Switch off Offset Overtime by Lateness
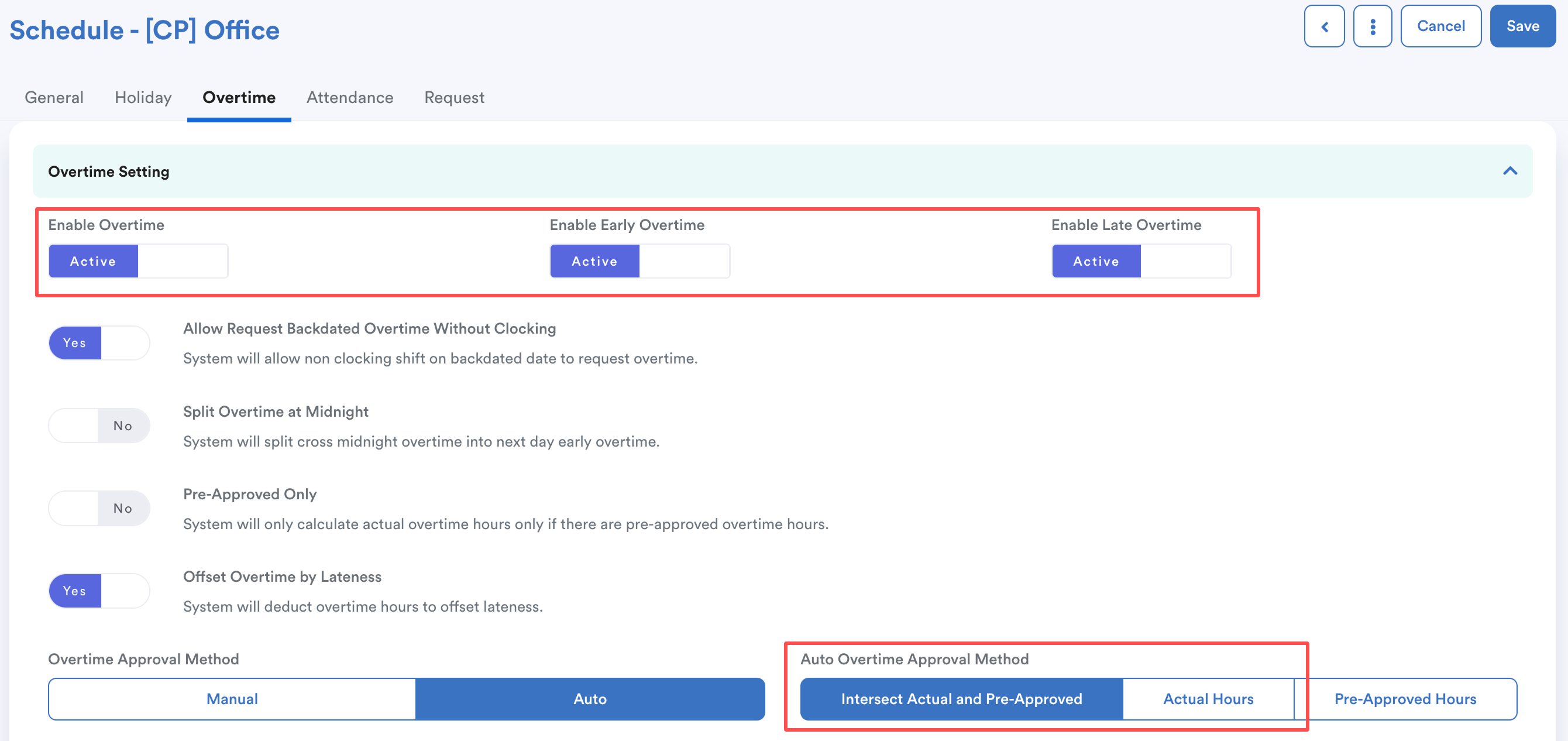The height and width of the screenshot is (741, 1568). tap(99, 591)
